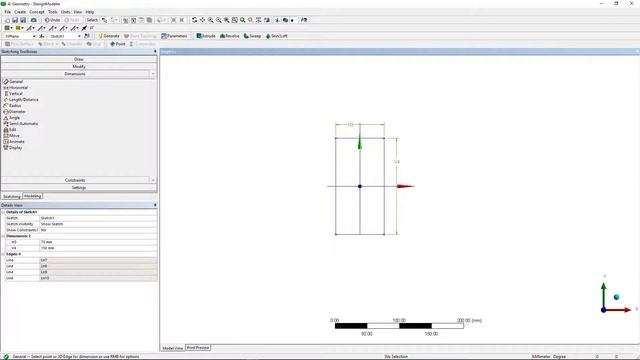
Task: Click the Generate button
Action: point(109,36)
